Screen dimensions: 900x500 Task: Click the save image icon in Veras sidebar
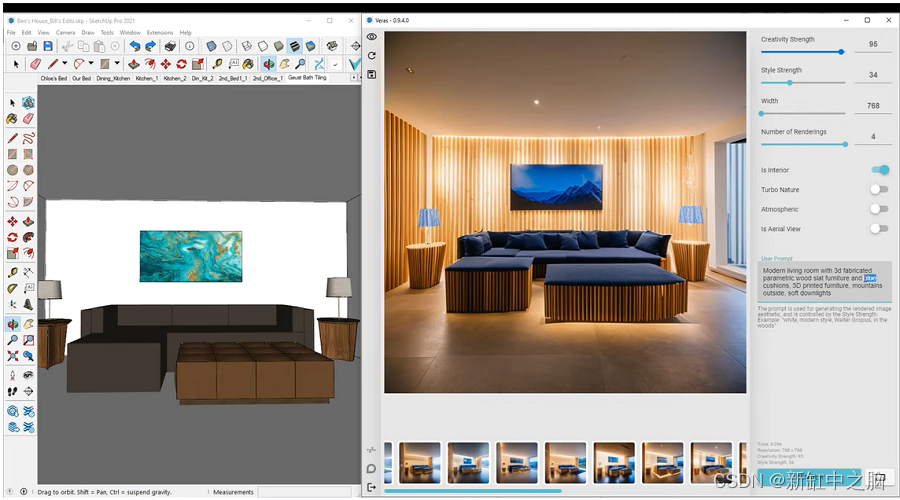pos(372,75)
